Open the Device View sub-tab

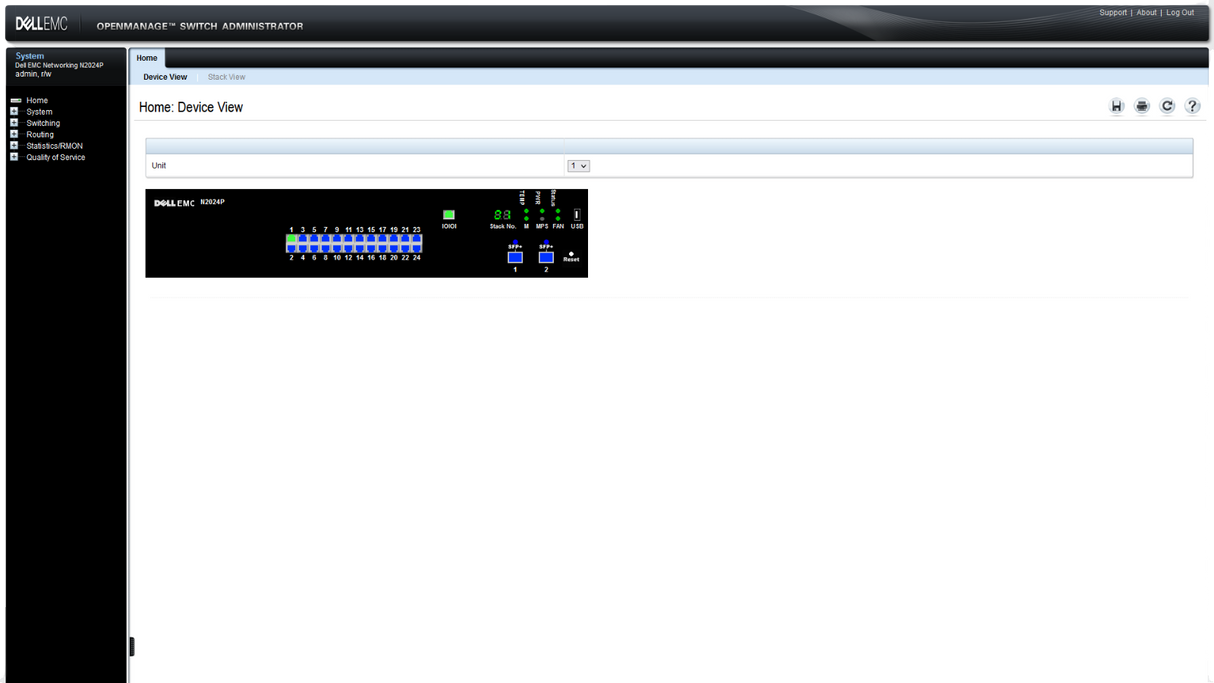[x=165, y=77]
